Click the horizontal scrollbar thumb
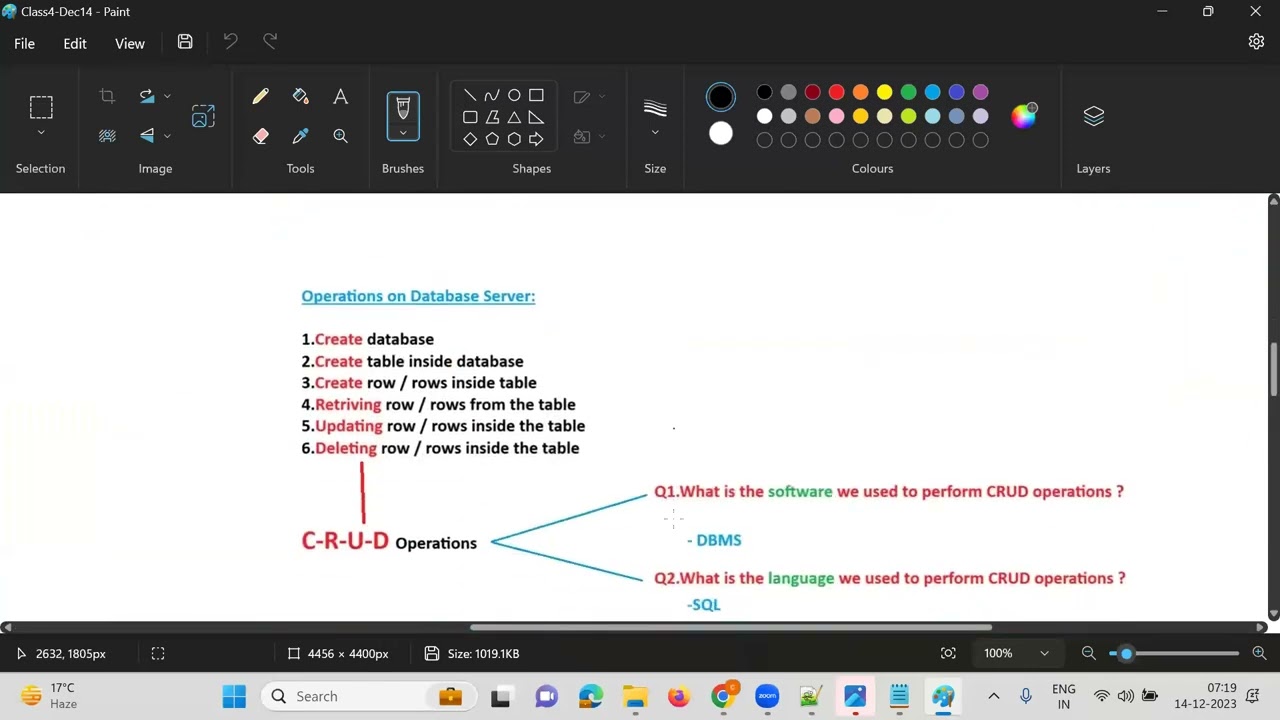 tap(731, 627)
